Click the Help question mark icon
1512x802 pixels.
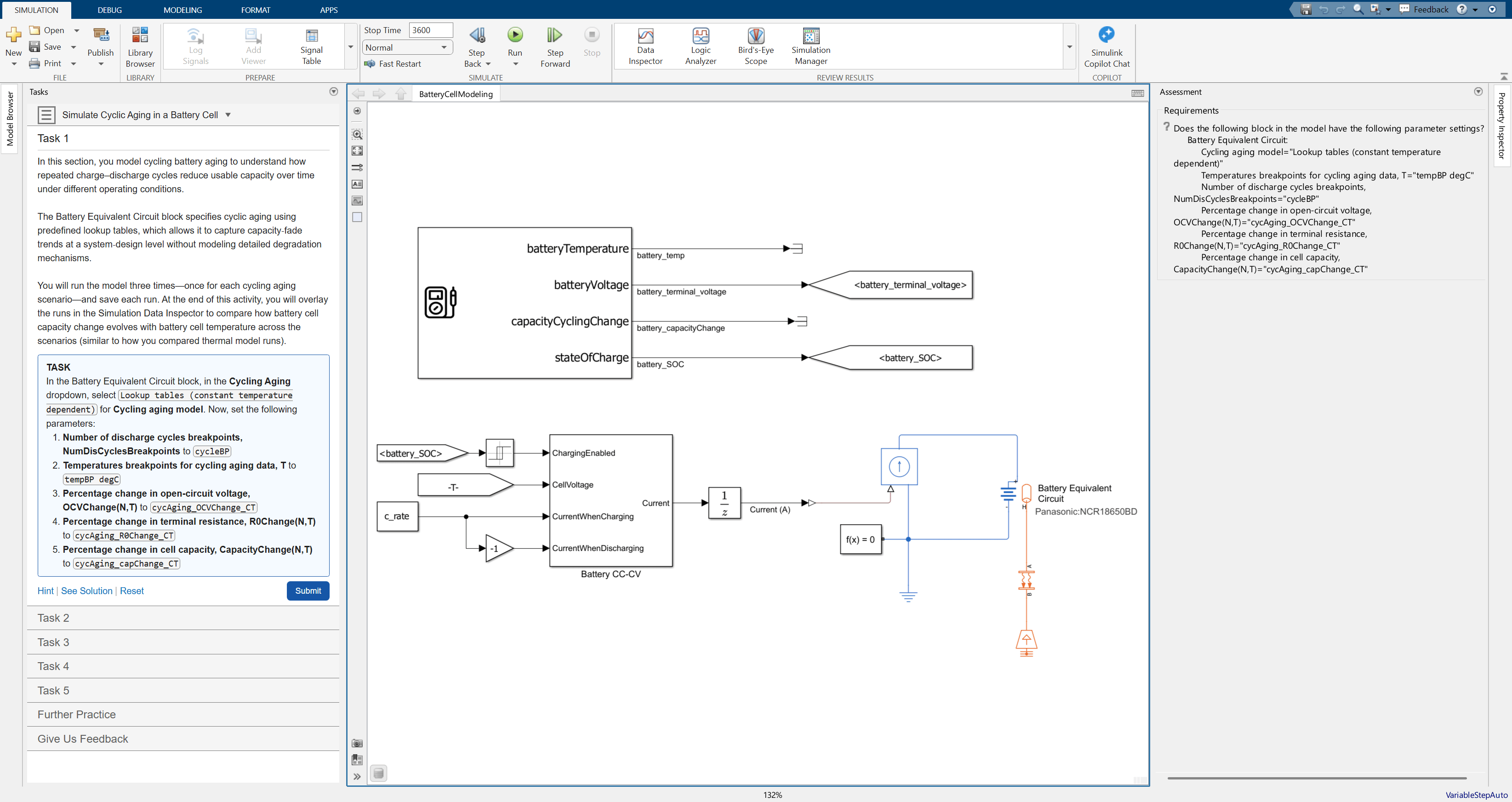[1461, 9]
